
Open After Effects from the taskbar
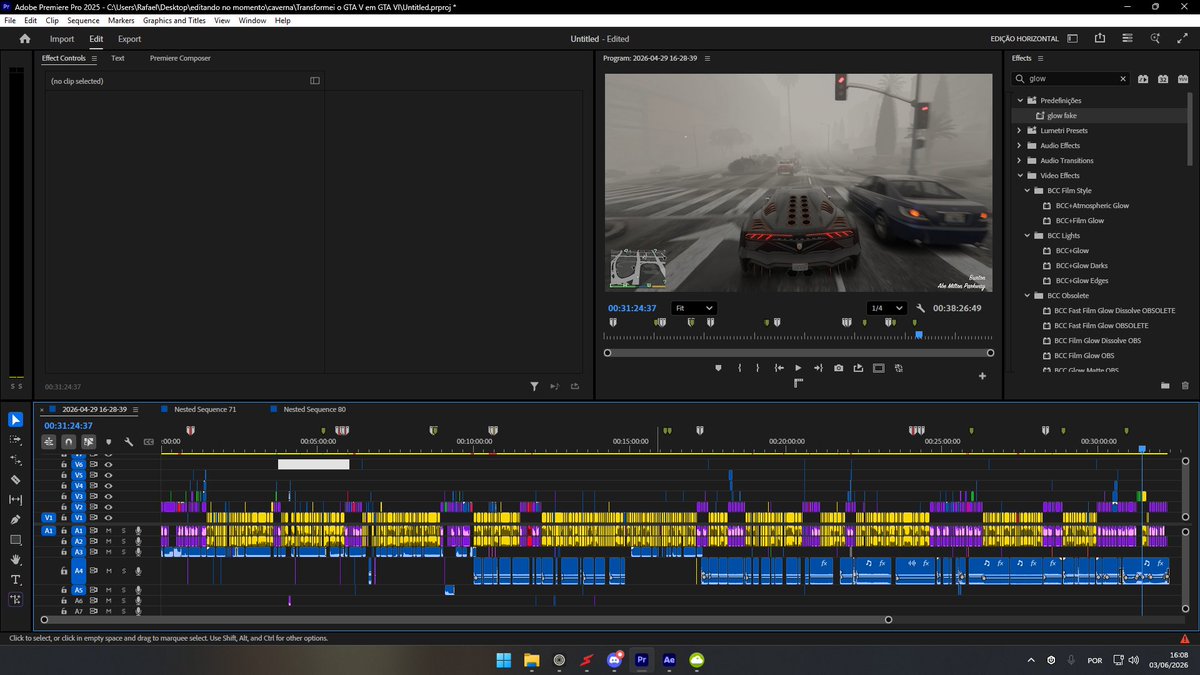pyautogui.click(x=670, y=660)
